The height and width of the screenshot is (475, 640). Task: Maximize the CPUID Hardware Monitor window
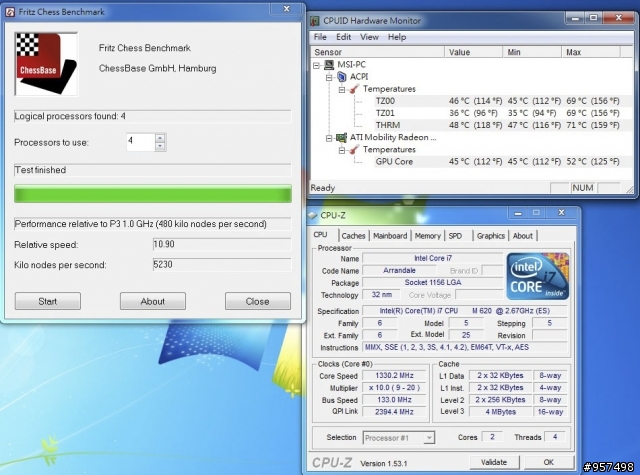point(593,18)
